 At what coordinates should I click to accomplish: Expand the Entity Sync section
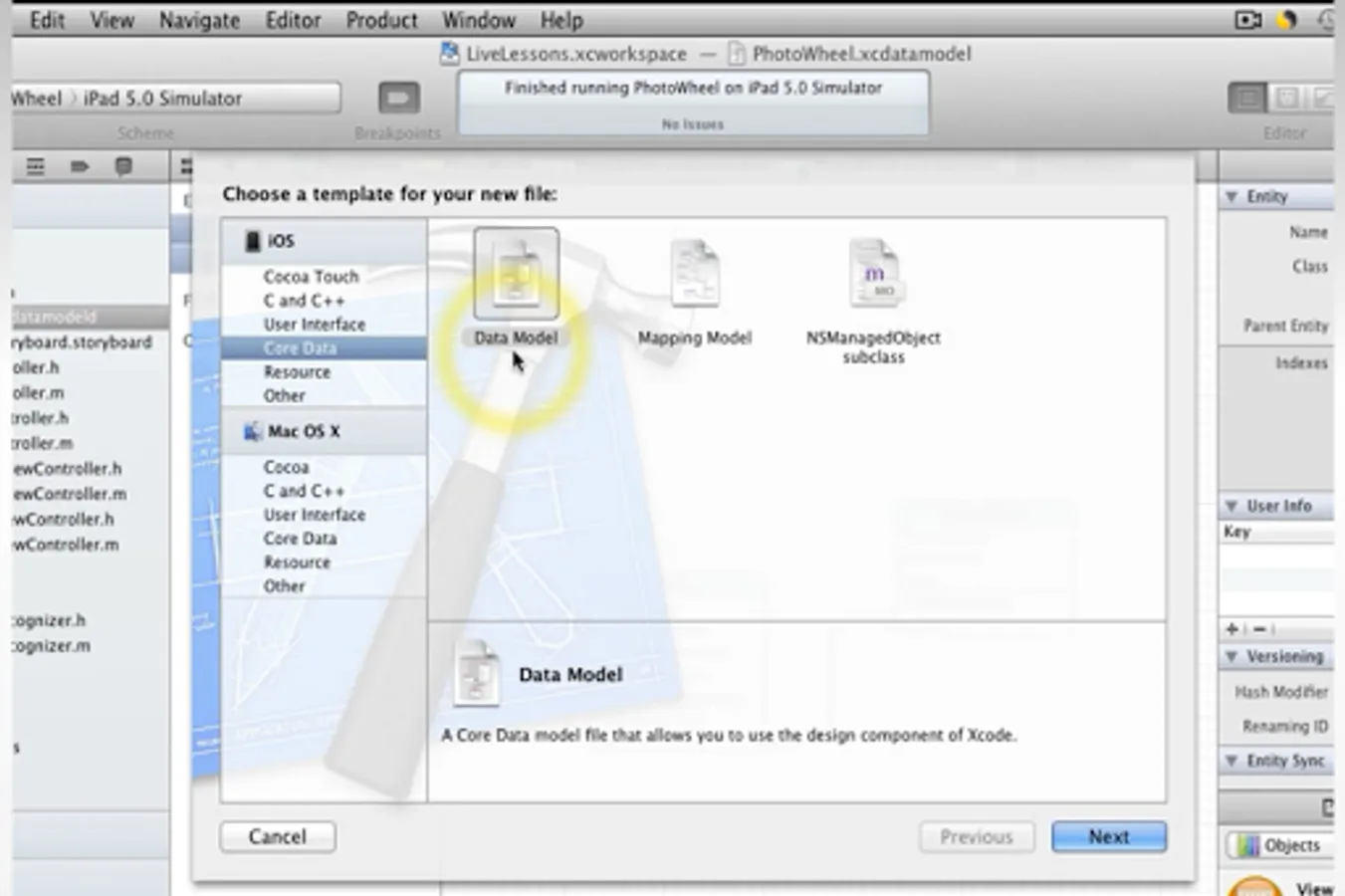pos(1232,761)
